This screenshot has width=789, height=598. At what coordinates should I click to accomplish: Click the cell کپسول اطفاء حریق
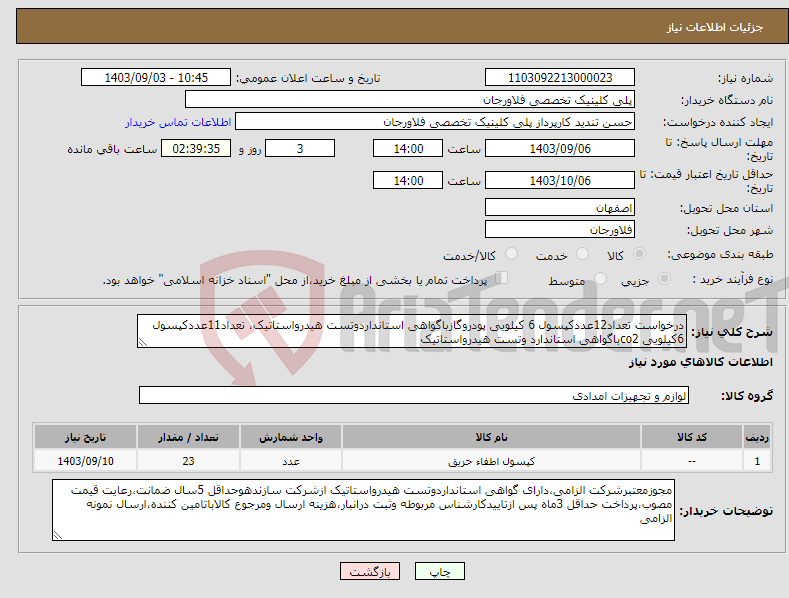(491, 461)
